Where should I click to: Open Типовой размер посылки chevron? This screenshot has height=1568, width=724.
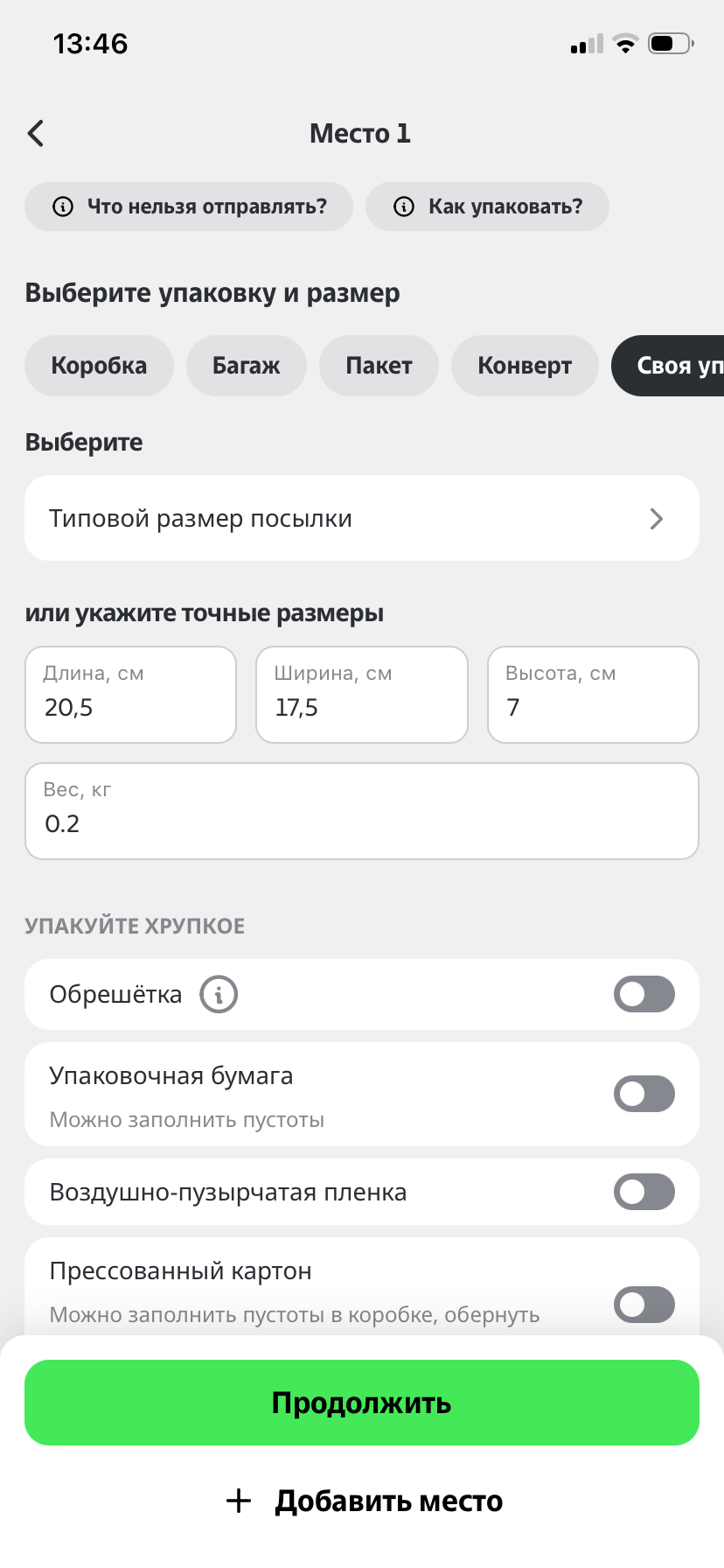pyautogui.click(x=657, y=519)
